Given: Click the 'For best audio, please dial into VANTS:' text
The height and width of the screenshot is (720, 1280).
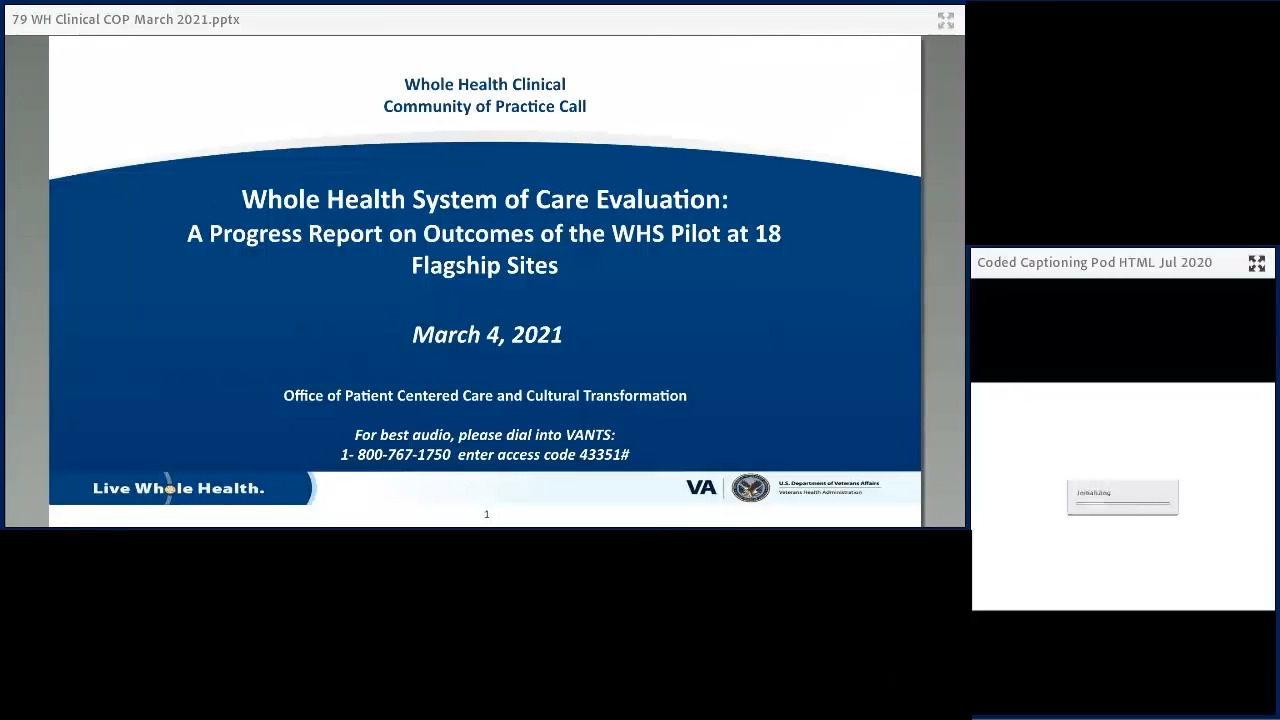Looking at the screenshot, I should (x=485, y=435).
